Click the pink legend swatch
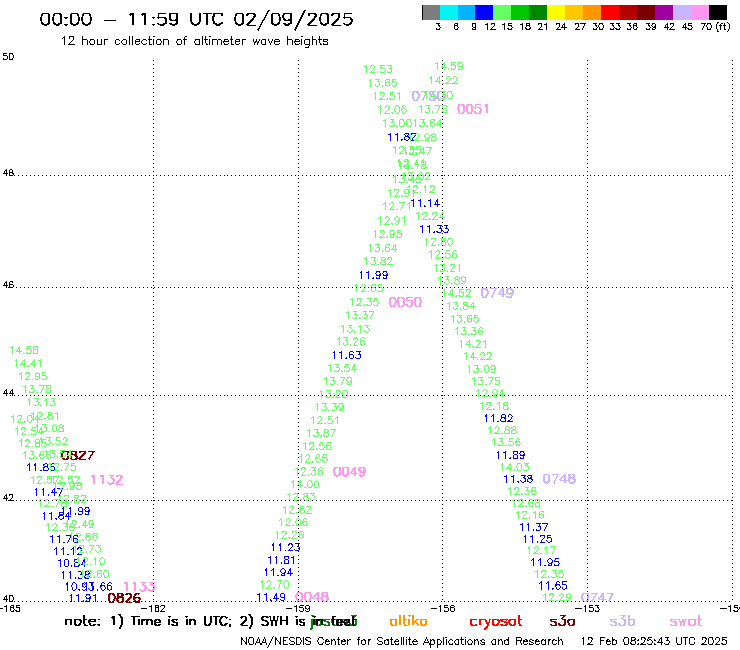Screen dimensions: 740x650 point(700,12)
